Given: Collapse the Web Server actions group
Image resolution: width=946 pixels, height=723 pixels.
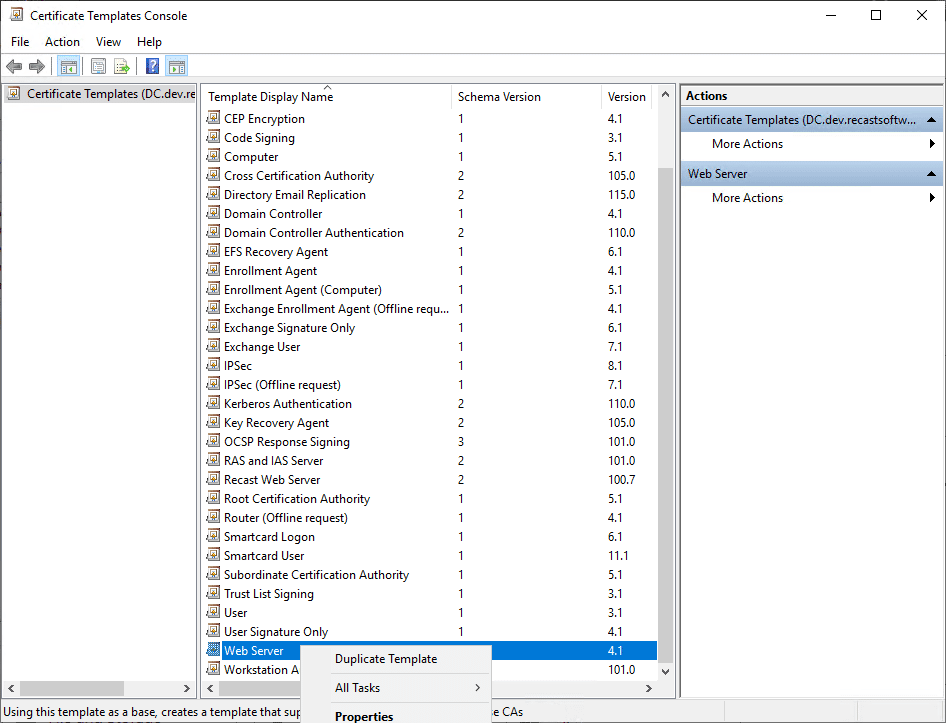Looking at the screenshot, I should coord(931,173).
